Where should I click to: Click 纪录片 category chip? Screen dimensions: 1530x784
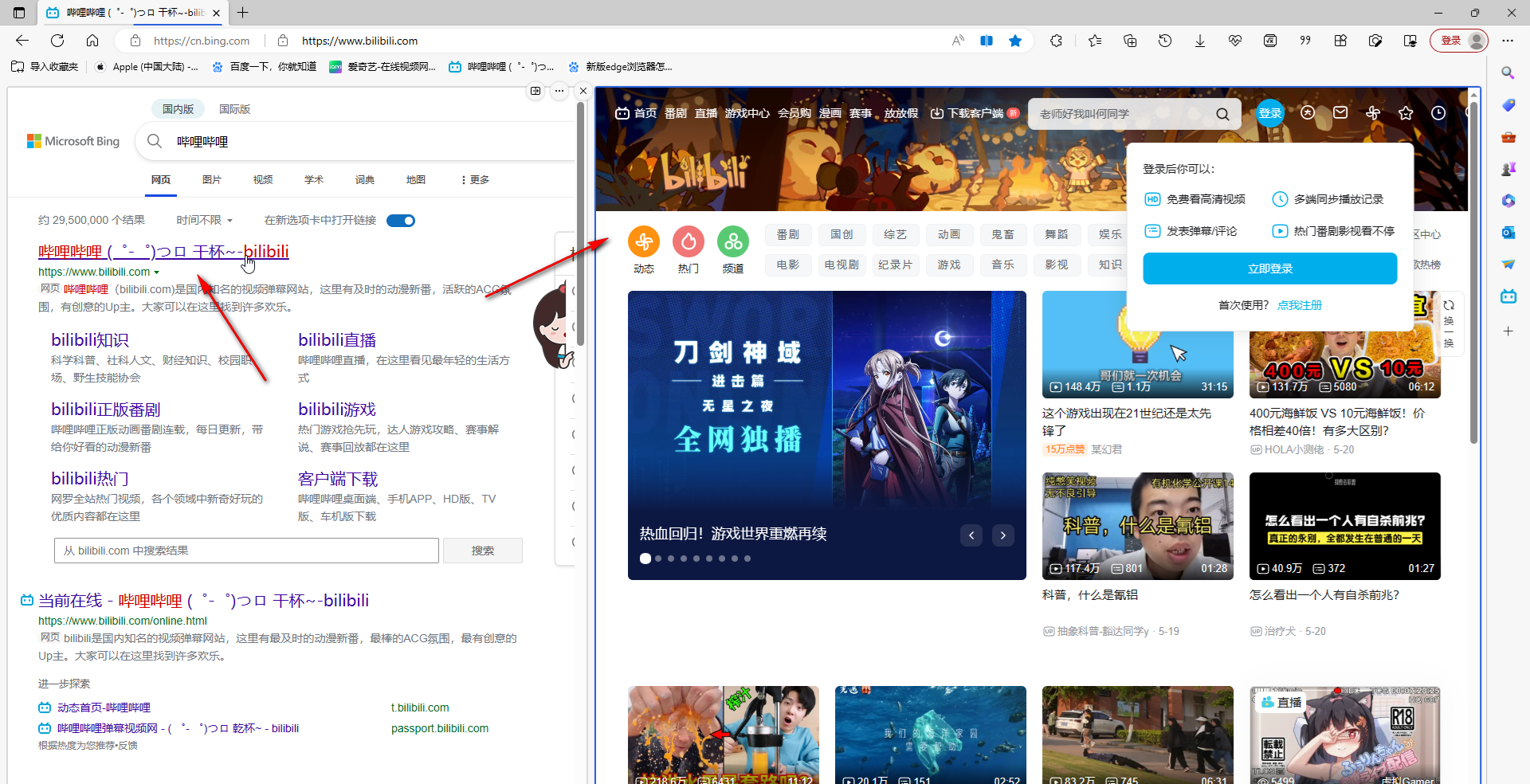pyautogui.click(x=895, y=265)
